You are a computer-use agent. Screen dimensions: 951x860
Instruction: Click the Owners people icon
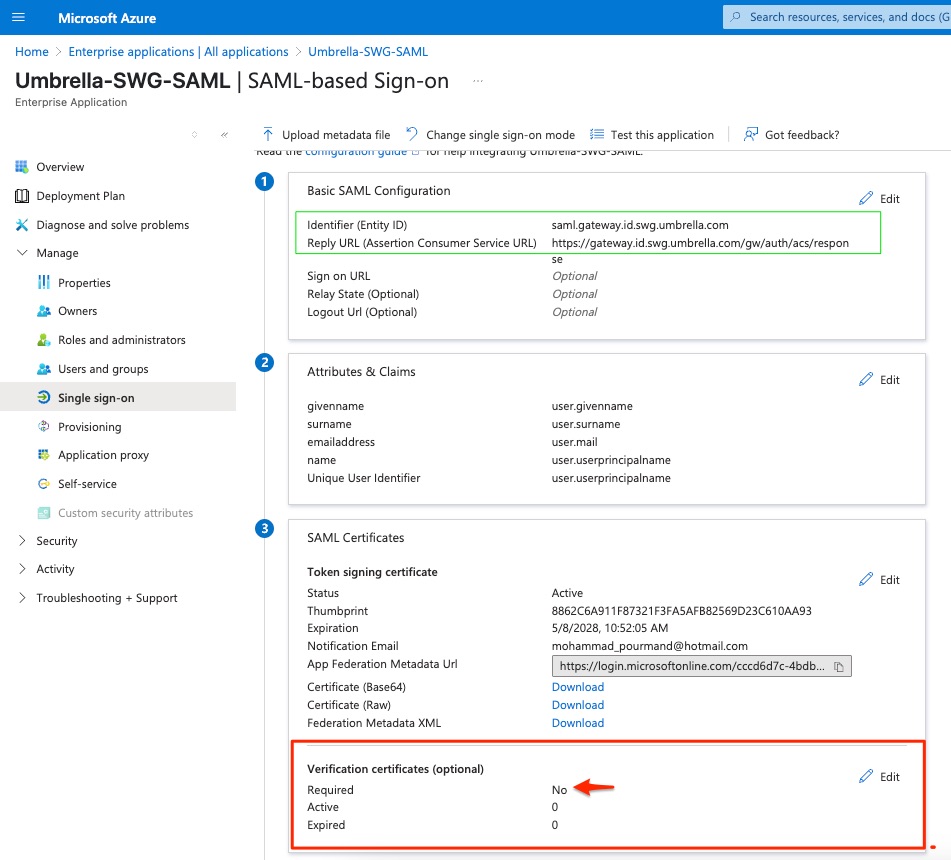pos(44,311)
